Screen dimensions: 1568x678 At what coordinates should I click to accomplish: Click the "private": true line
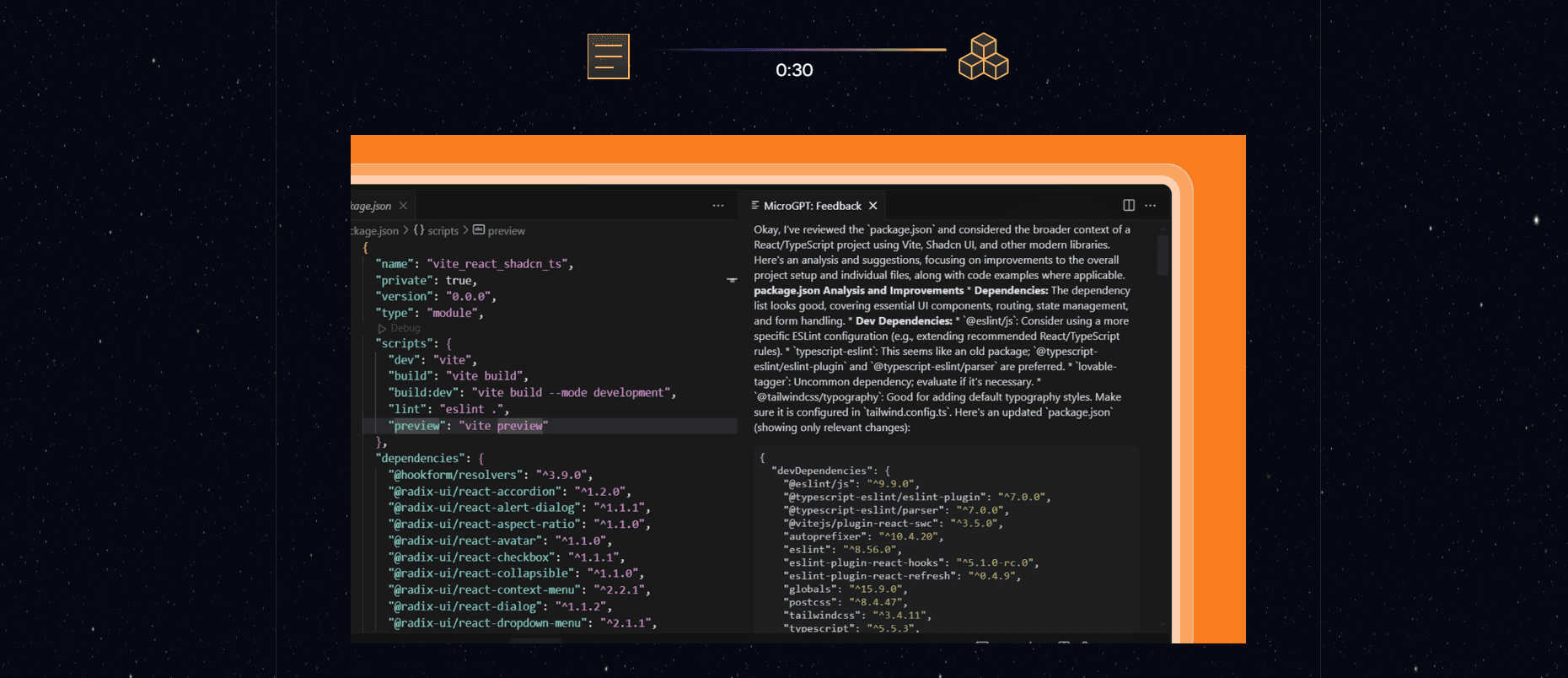tap(427, 280)
